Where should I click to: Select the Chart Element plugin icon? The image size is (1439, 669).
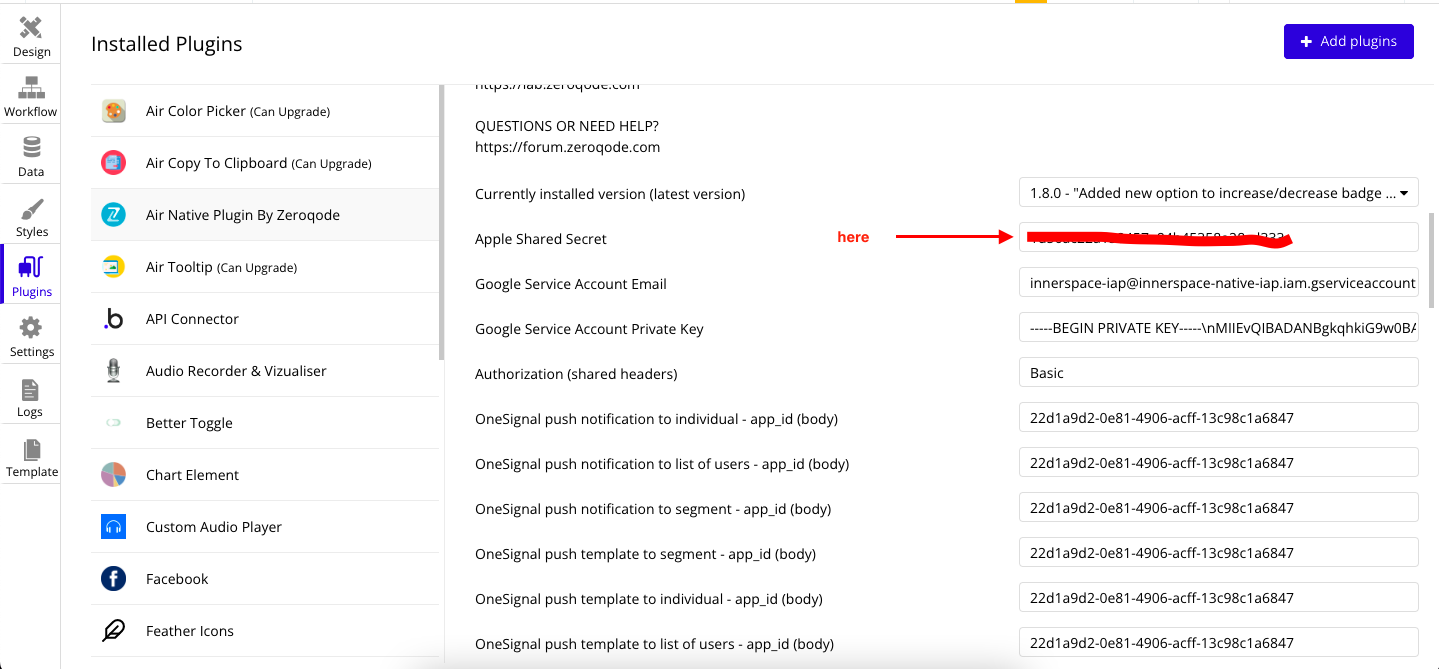(x=113, y=475)
